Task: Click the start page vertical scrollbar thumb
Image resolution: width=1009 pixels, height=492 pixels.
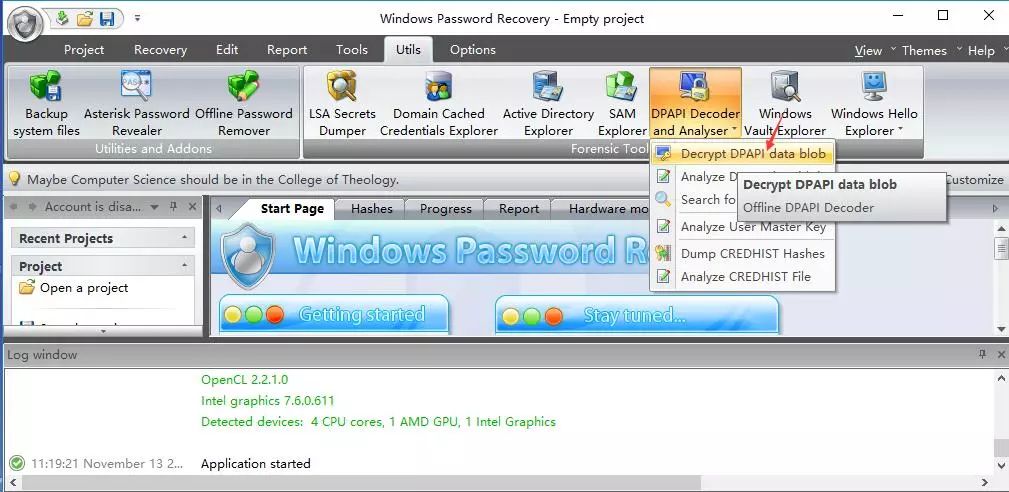Action: click(1001, 248)
